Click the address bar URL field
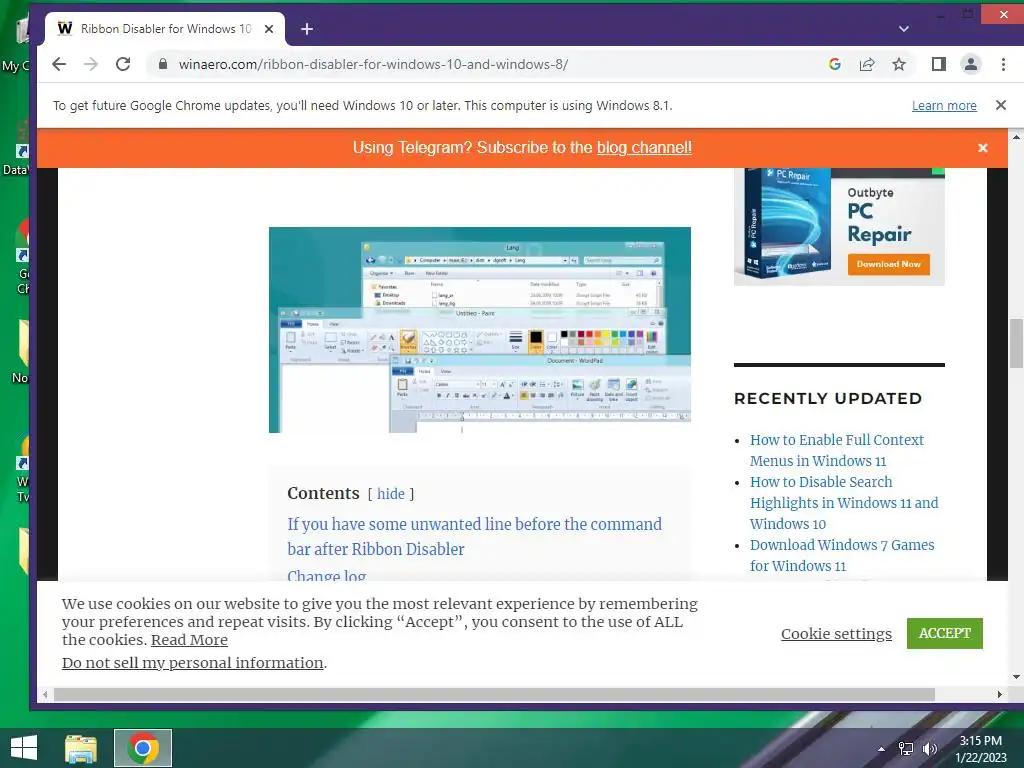The image size is (1024, 768). coord(483,64)
